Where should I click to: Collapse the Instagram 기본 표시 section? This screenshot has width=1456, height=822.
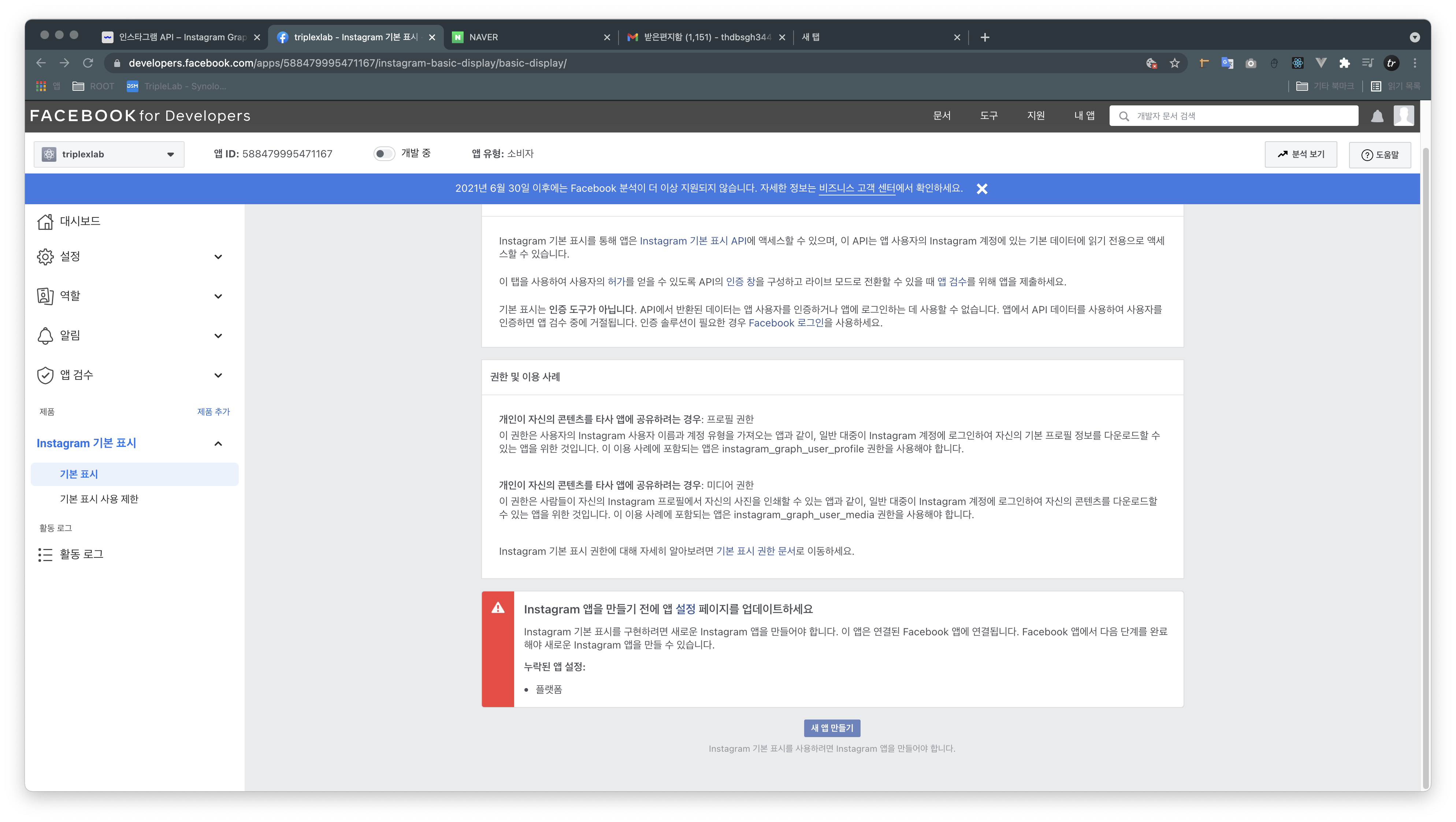[218, 444]
